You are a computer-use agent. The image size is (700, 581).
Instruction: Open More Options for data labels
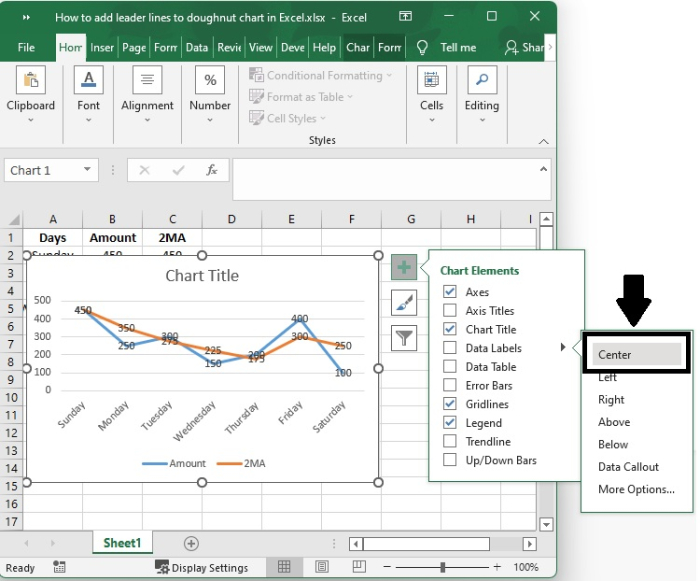(636, 489)
